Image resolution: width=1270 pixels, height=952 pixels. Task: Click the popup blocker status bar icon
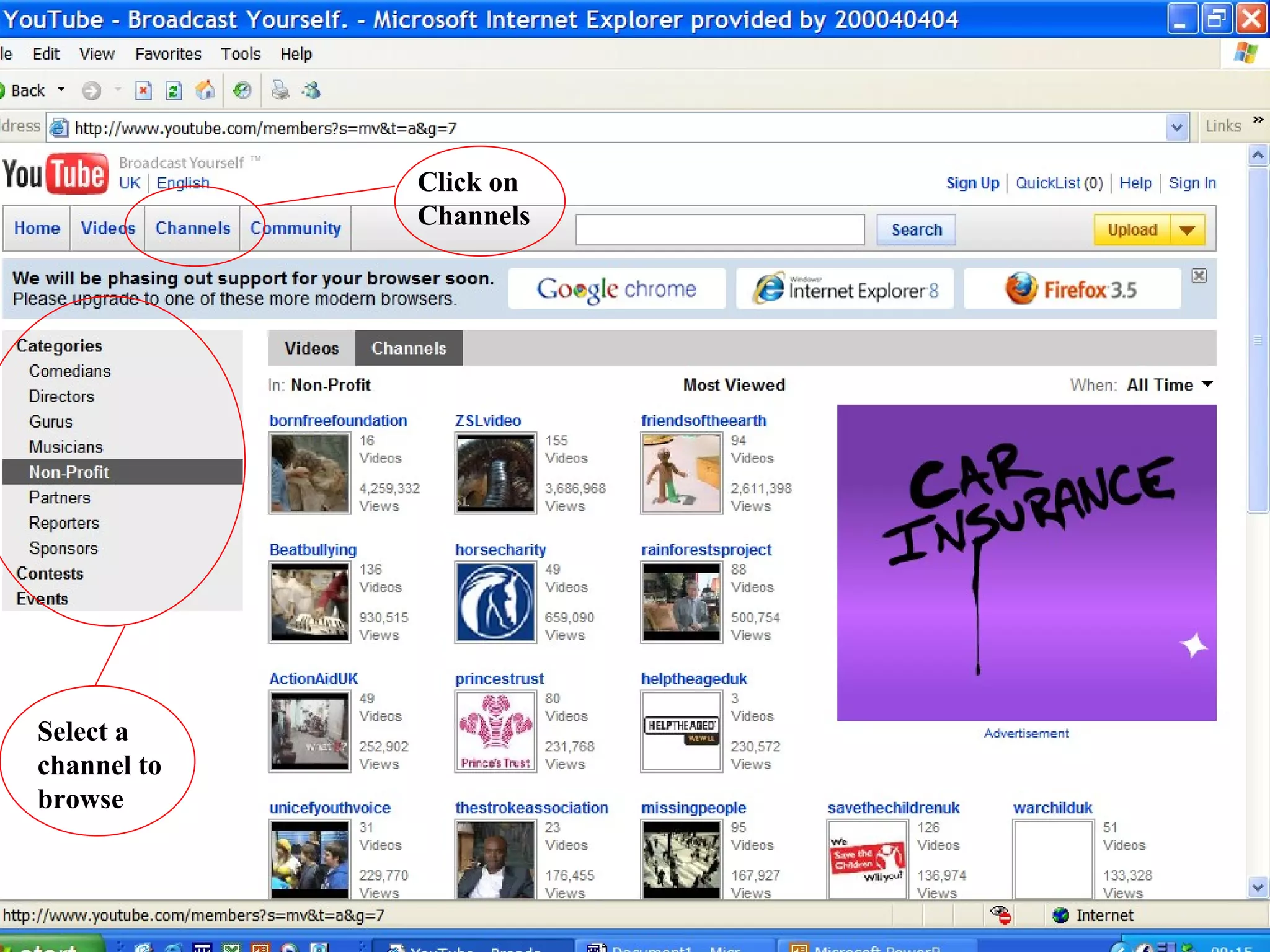tap(1000, 915)
